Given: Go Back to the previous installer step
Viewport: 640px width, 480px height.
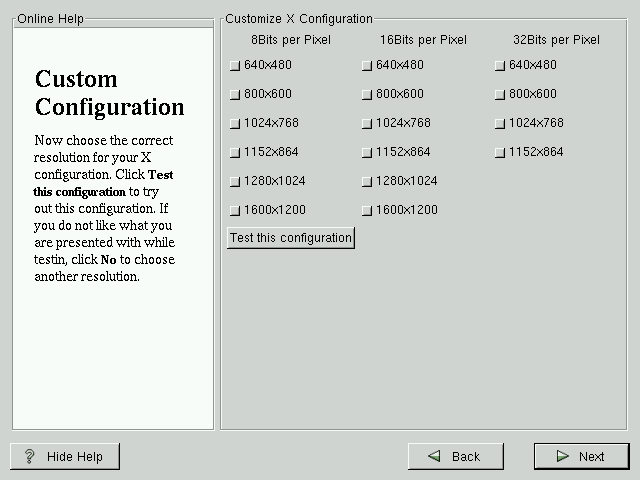Looking at the screenshot, I should click(455, 456).
